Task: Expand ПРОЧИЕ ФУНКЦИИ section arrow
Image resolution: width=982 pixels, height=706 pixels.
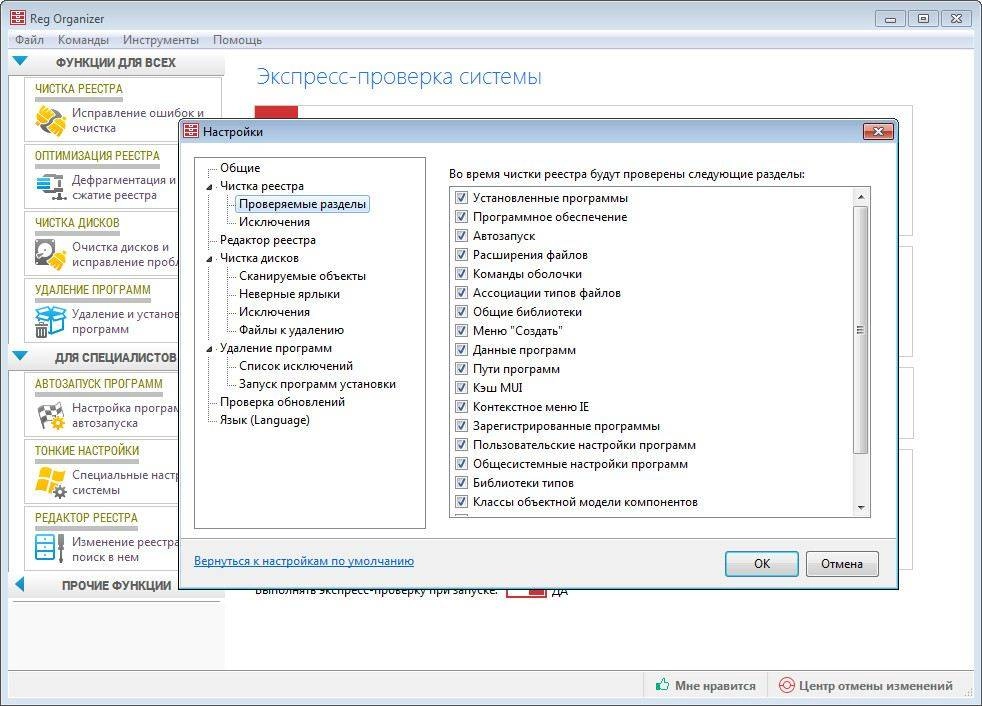Action: coord(19,584)
